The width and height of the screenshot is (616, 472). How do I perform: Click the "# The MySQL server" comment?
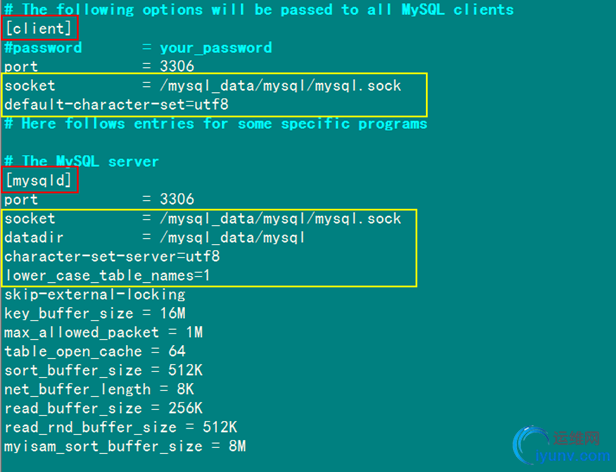click(x=82, y=161)
